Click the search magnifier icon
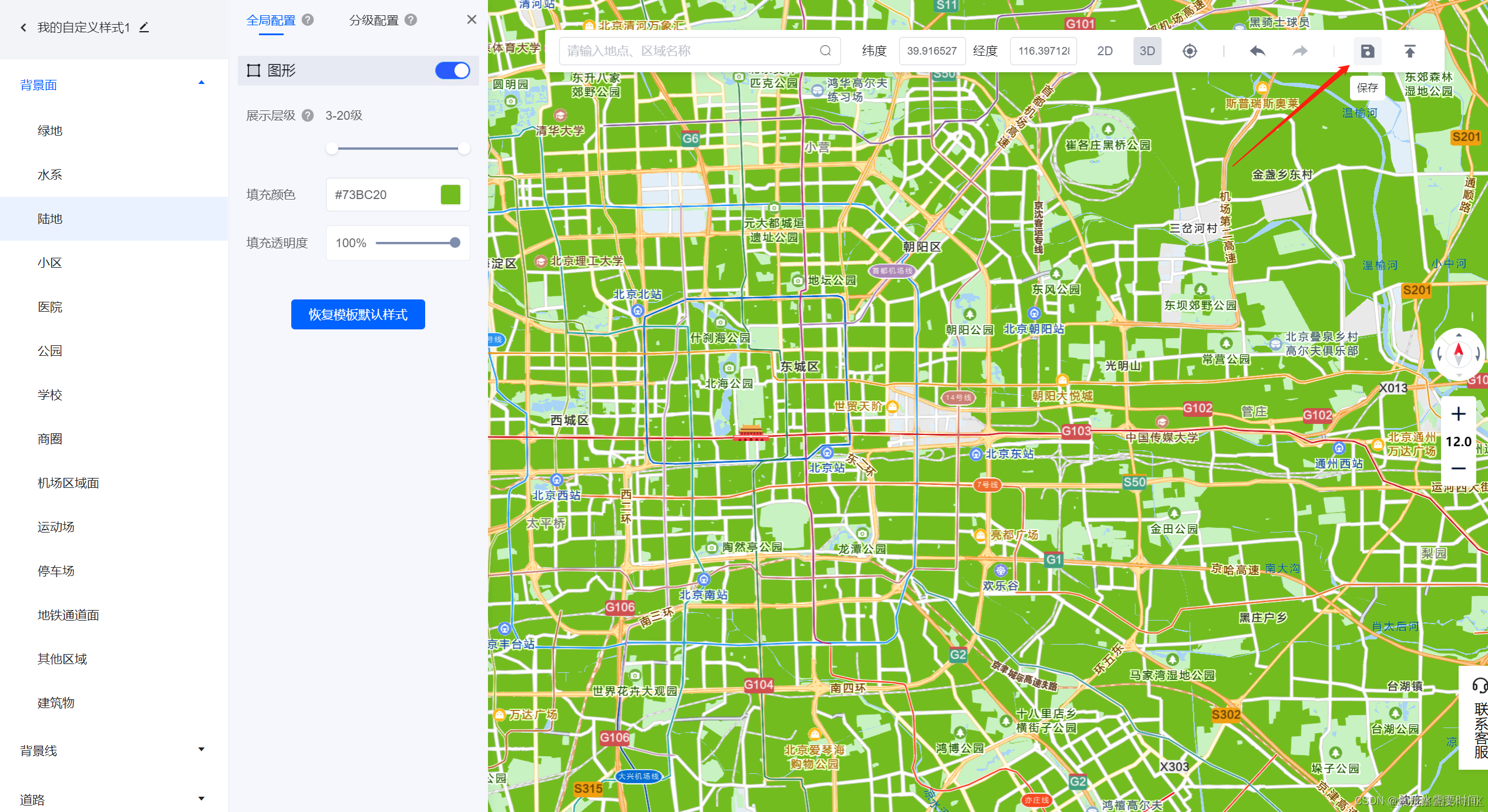The height and width of the screenshot is (812, 1488). point(825,51)
